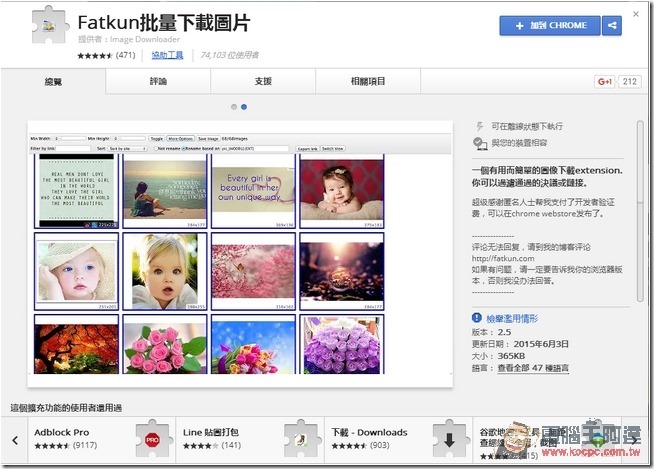The height and width of the screenshot is (469, 654).
Task: Click the purple roses photo in screenshot
Action: point(342,344)
